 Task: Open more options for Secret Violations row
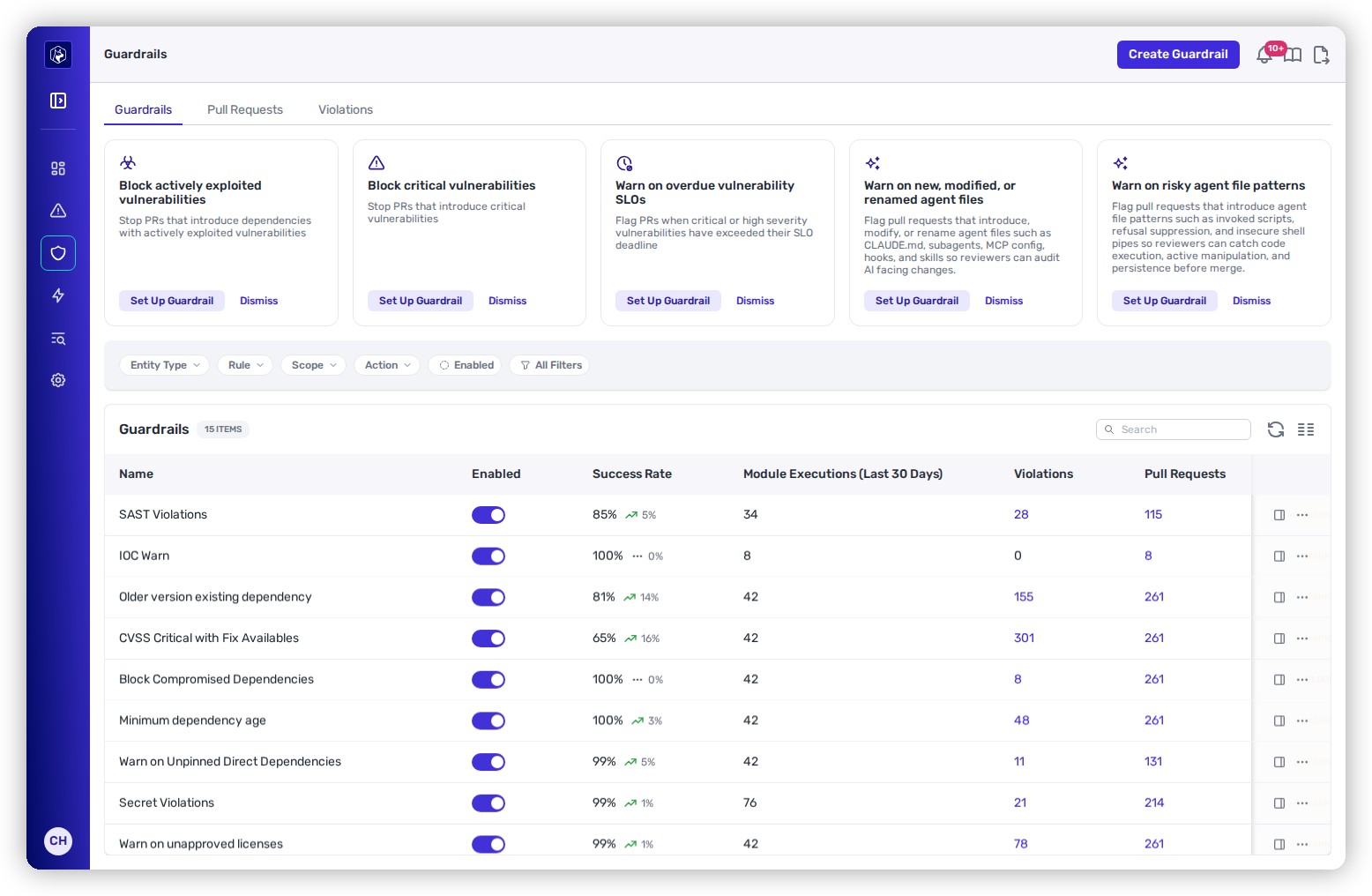(x=1302, y=803)
